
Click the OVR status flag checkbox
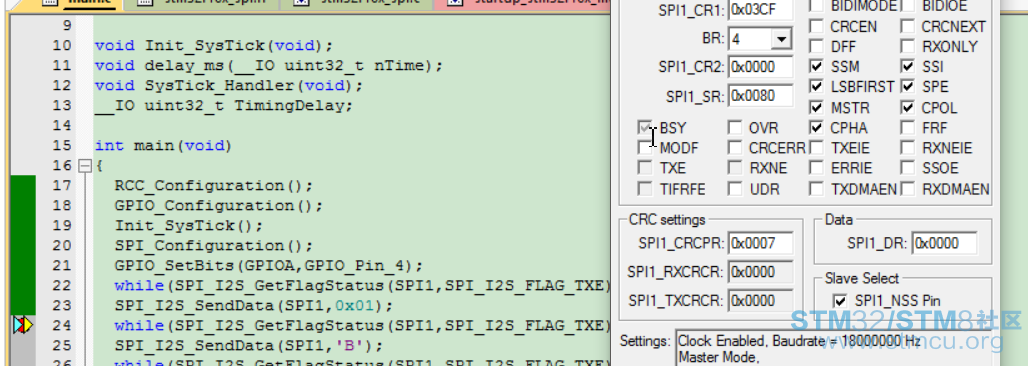(x=735, y=127)
